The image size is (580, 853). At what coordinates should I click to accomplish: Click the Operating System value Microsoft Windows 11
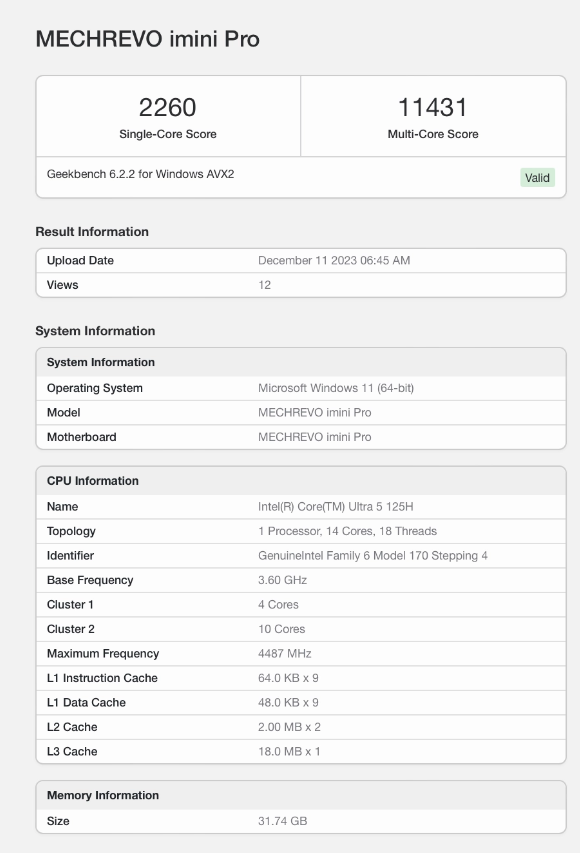click(x=336, y=388)
